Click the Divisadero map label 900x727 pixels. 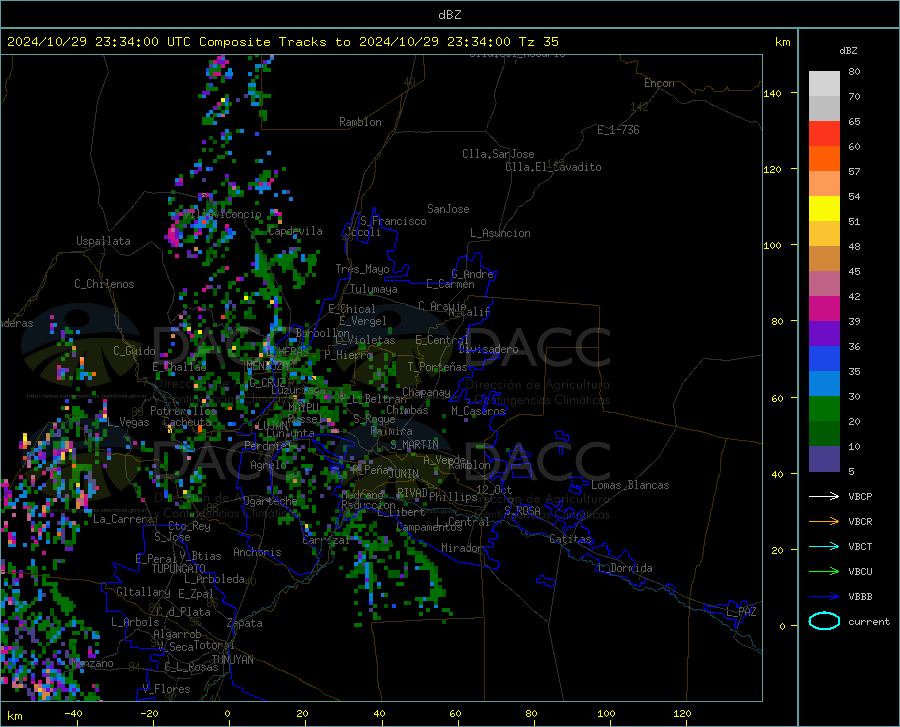488,349
